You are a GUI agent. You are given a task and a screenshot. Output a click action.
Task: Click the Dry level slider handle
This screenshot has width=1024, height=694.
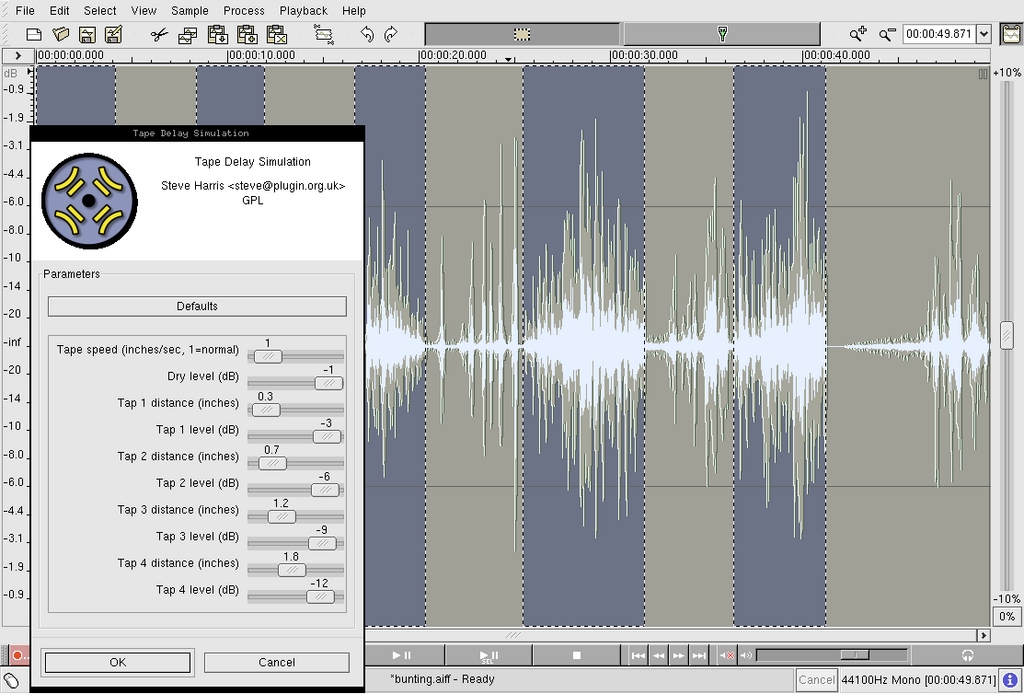[328, 383]
